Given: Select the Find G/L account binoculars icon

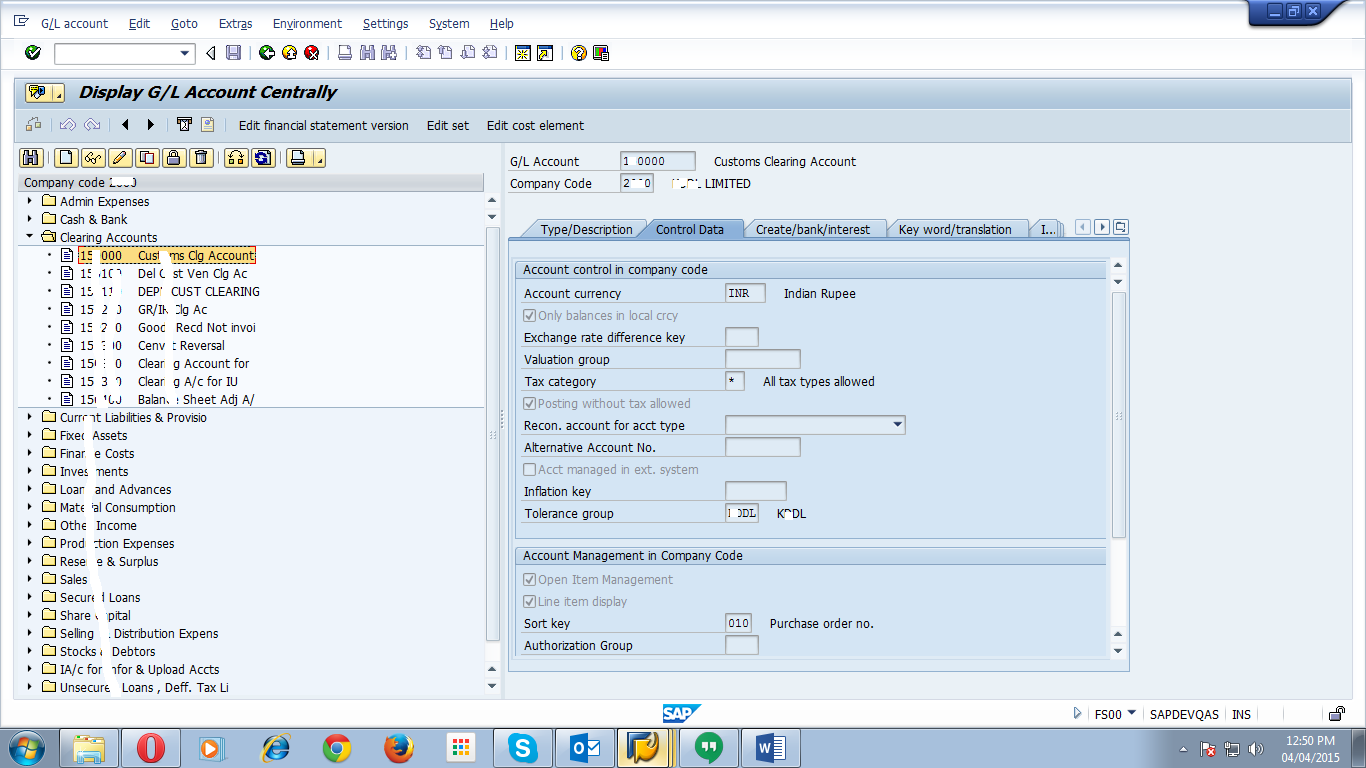Looking at the screenshot, I should [x=32, y=157].
